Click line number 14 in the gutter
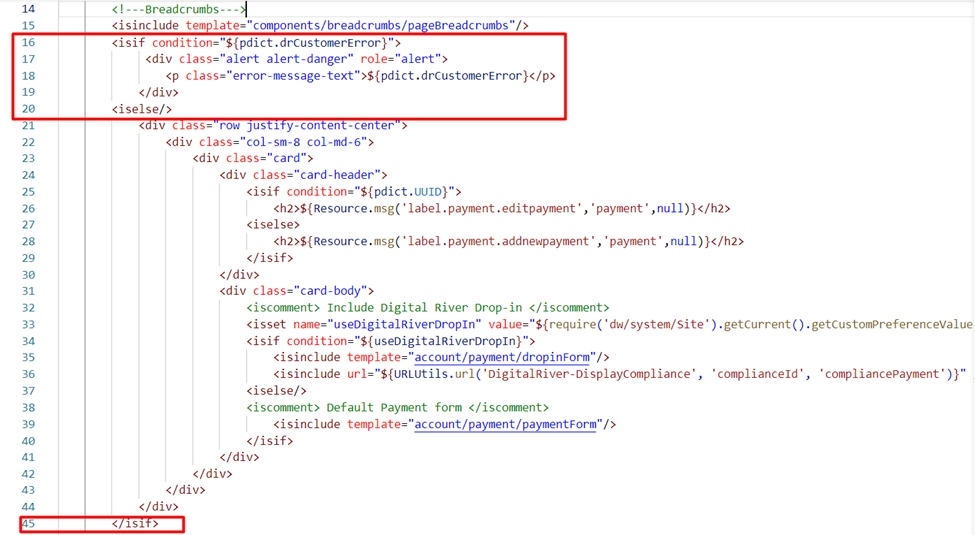This screenshot has height=535, width=975. tap(27, 9)
